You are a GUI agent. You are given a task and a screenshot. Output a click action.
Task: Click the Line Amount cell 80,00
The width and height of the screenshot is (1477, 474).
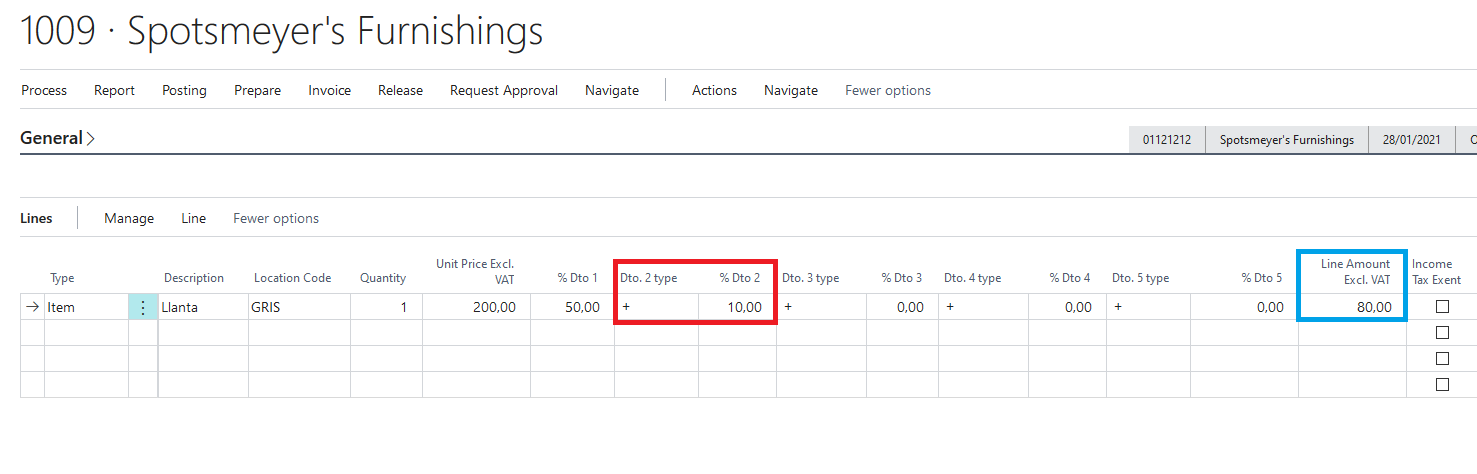coord(1352,307)
